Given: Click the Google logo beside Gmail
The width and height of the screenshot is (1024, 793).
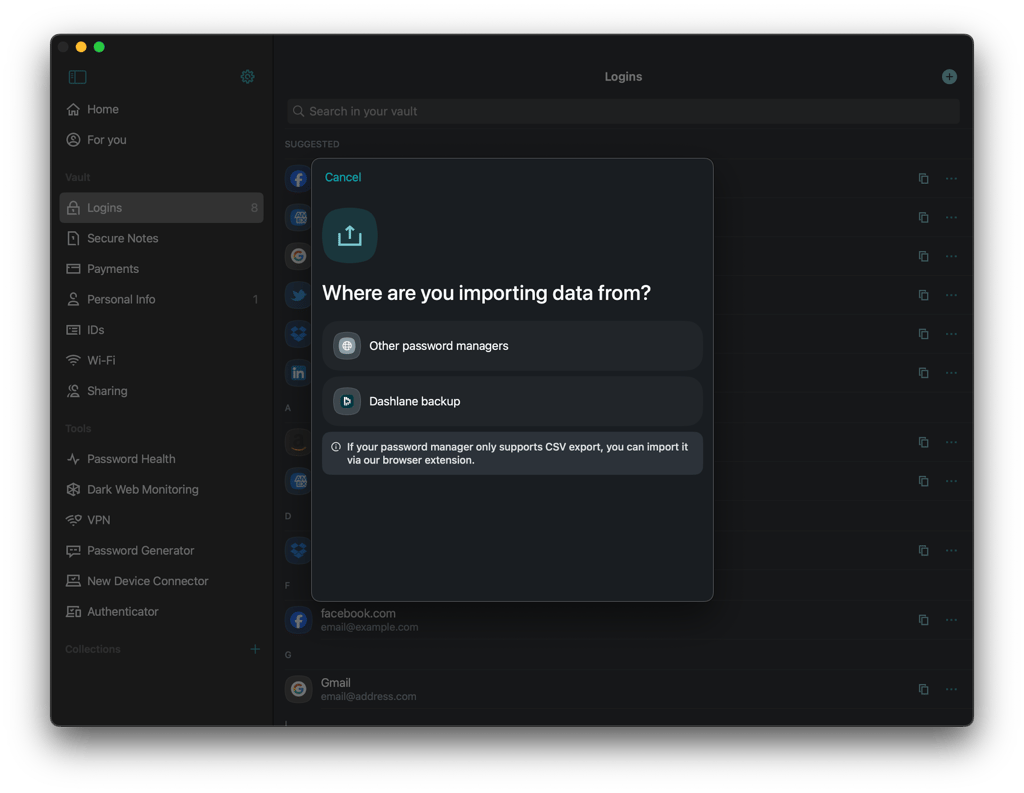Looking at the screenshot, I should (x=298, y=689).
